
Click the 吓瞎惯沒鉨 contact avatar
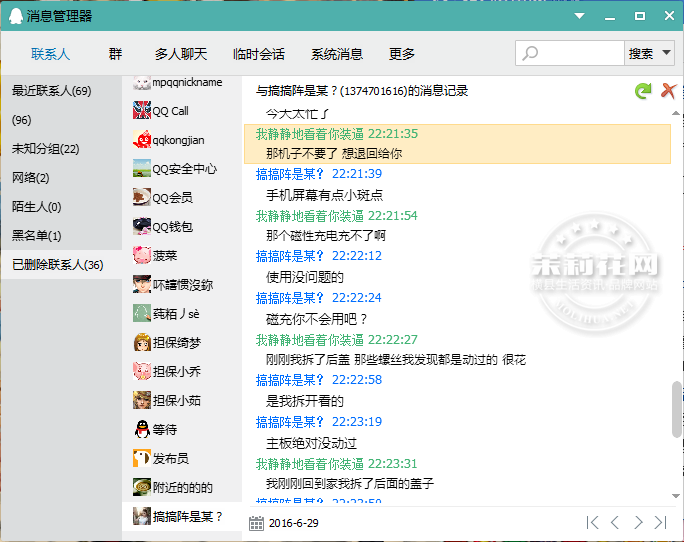142,284
